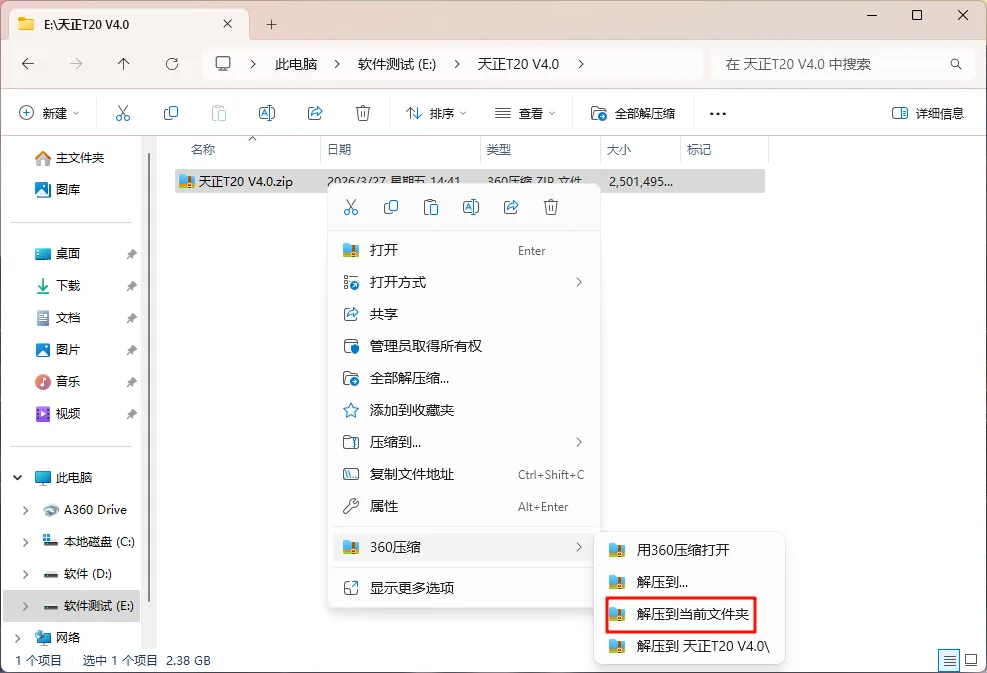Select 打开 in the context menu

(x=464, y=250)
